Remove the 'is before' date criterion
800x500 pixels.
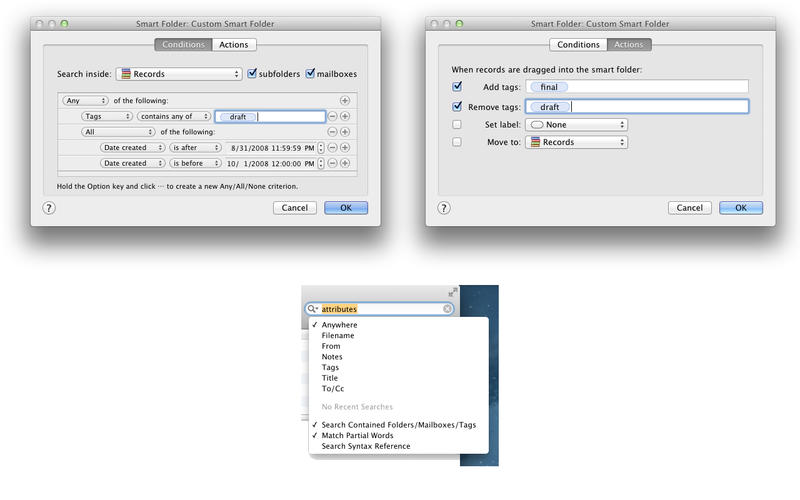[333, 163]
